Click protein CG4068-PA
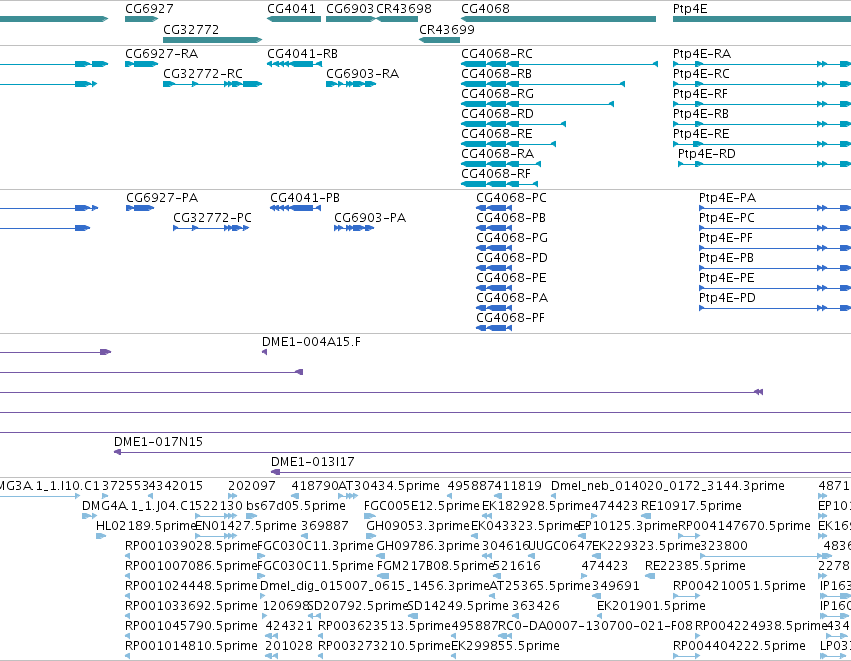 (494, 308)
